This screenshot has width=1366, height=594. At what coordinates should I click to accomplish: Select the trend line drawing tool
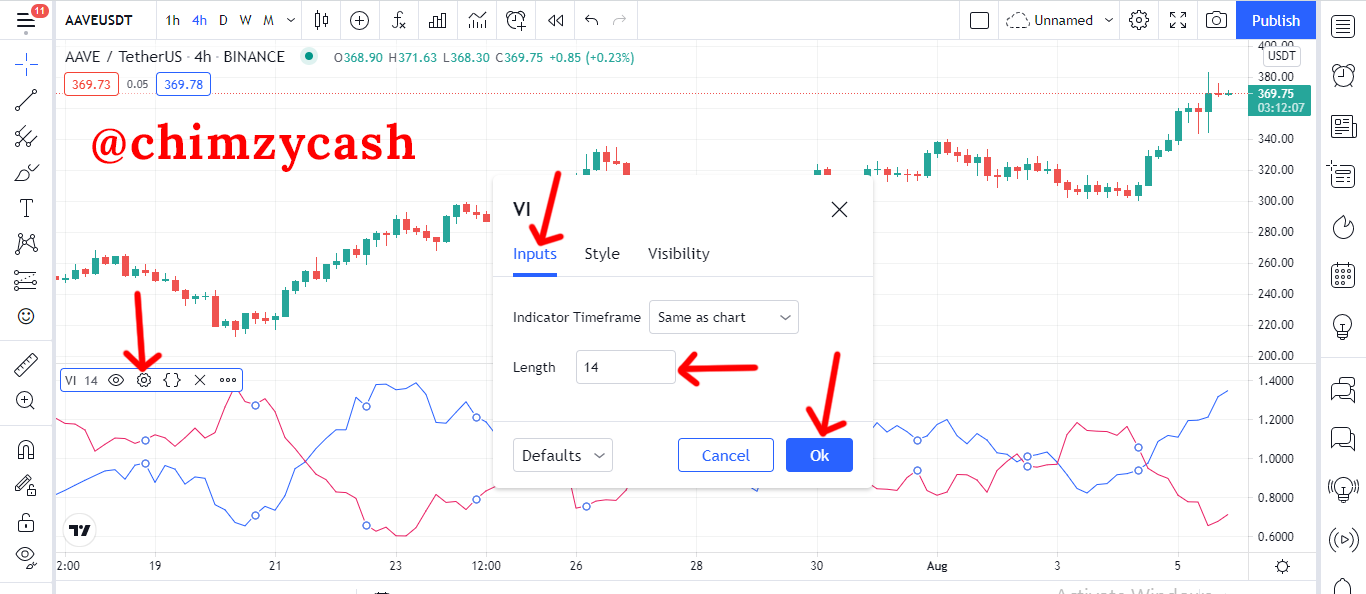tap(26, 99)
